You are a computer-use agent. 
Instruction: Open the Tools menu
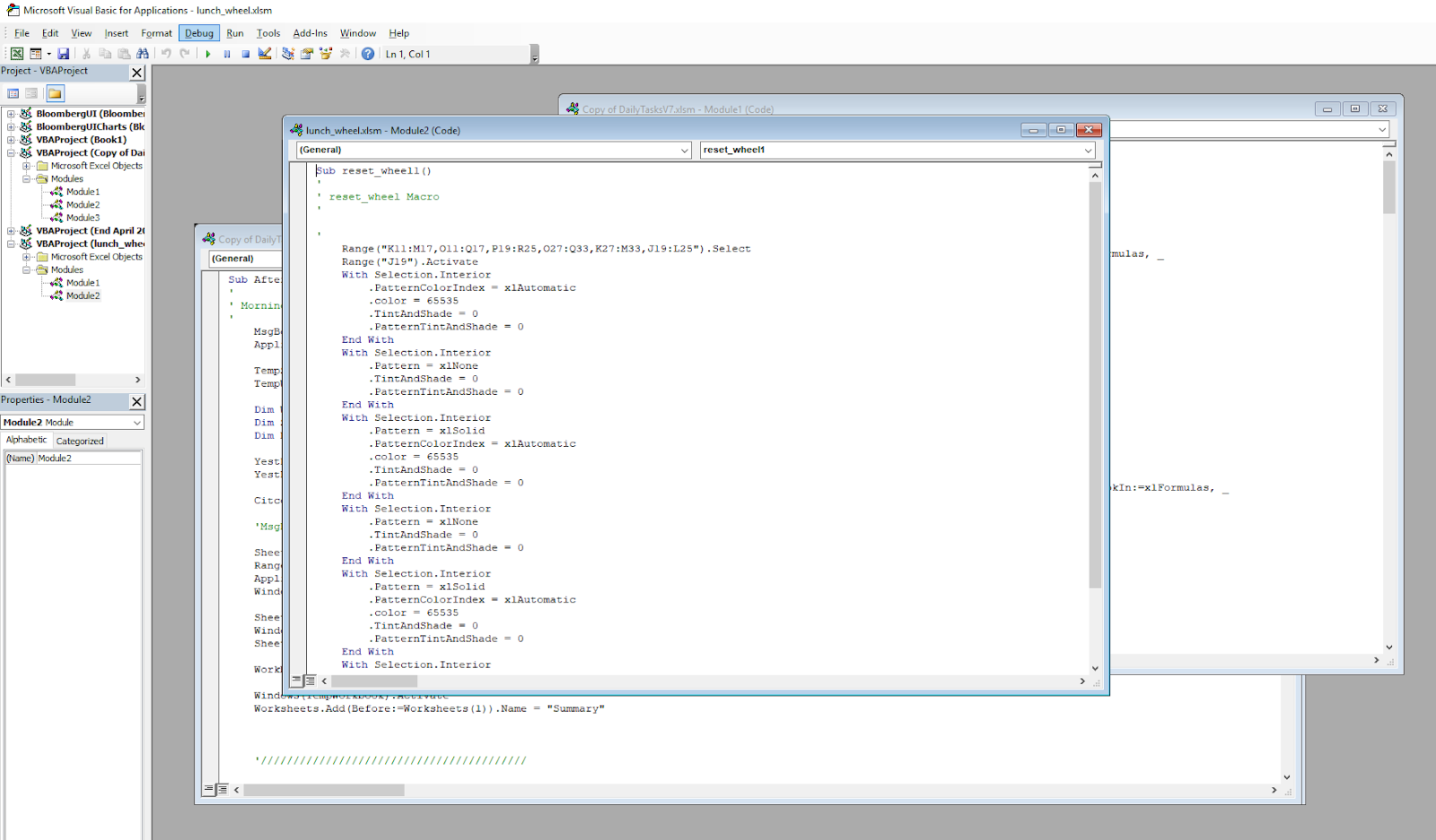pyautogui.click(x=268, y=33)
